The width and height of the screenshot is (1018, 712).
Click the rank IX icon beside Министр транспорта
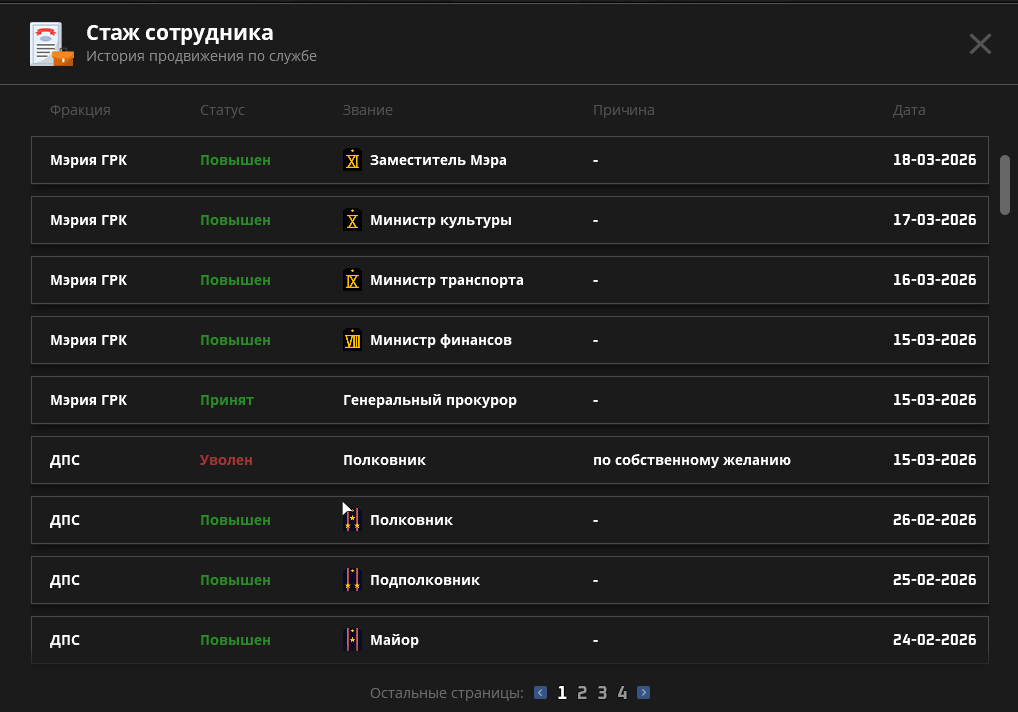pos(352,280)
